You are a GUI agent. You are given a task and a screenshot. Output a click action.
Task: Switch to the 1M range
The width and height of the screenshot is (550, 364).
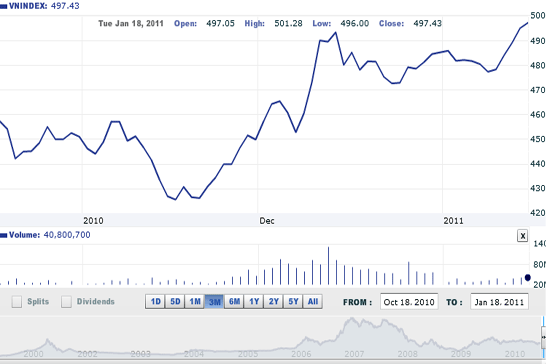(x=195, y=302)
